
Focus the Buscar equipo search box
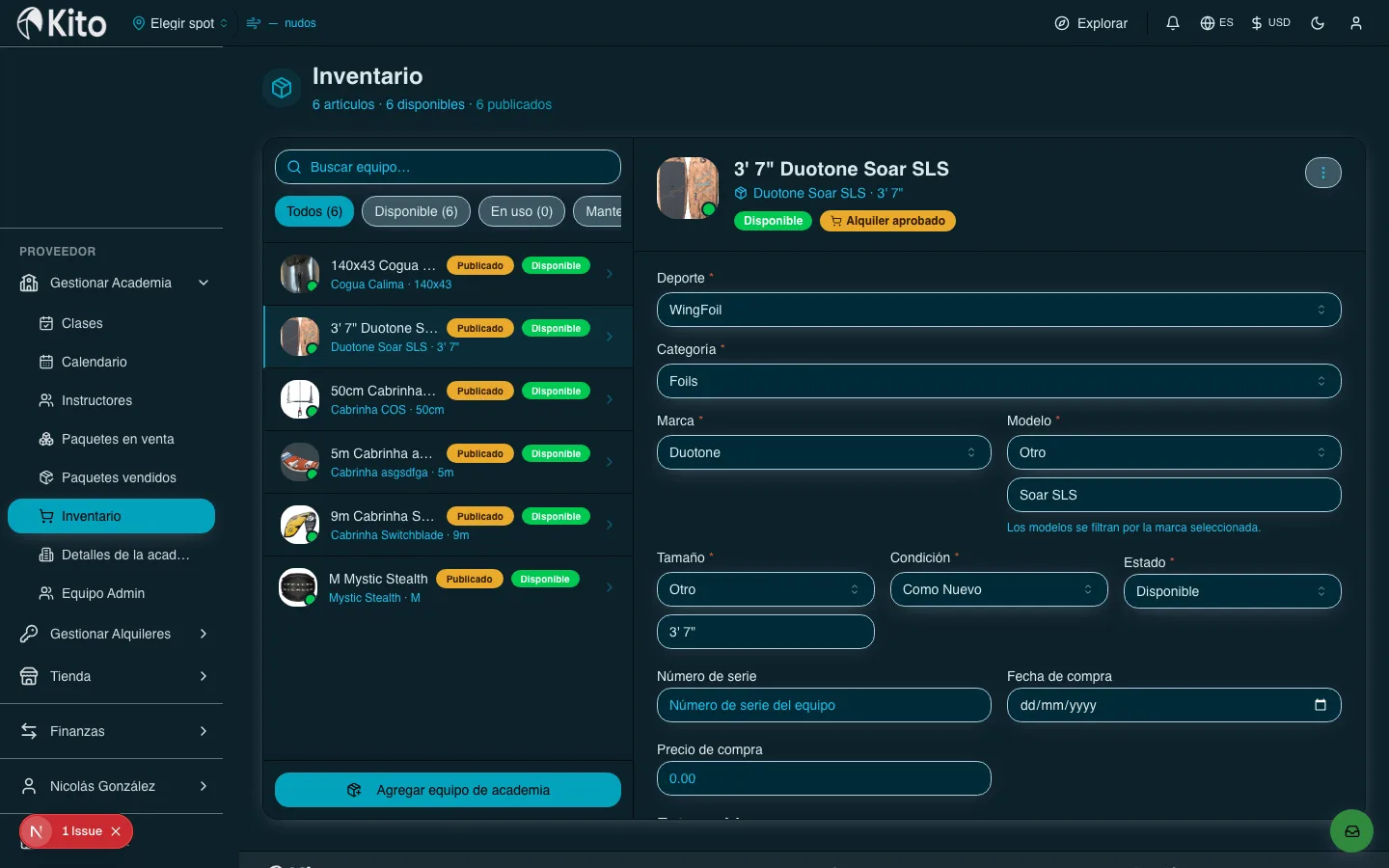tap(448, 167)
